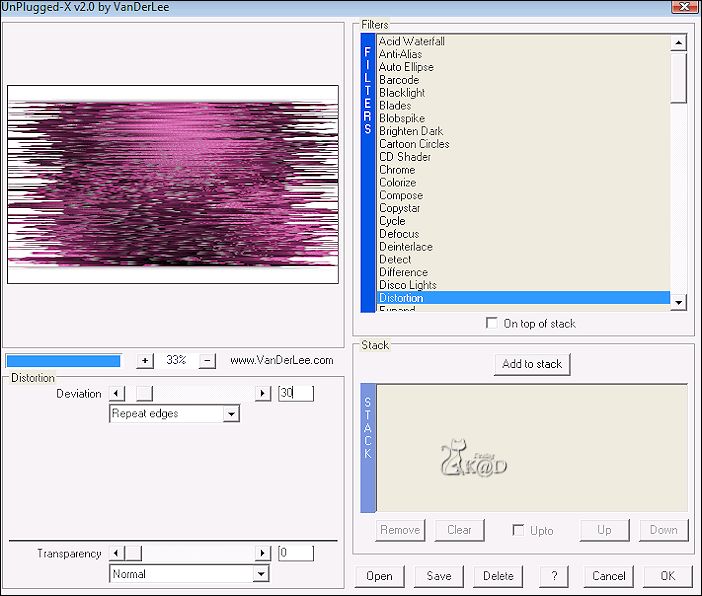Click Add to stack button
The width and height of the screenshot is (702, 596).
pyautogui.click(x=532, y=364)
